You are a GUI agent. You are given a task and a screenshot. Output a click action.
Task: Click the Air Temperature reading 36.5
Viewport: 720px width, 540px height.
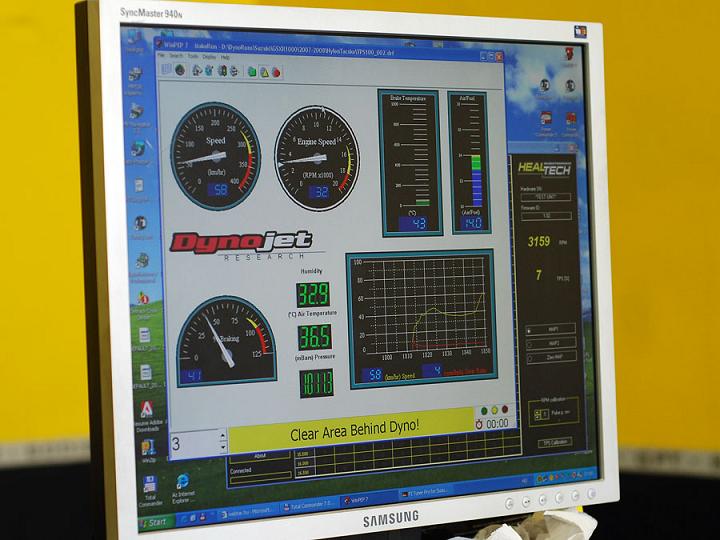click(x=315, y=338)
